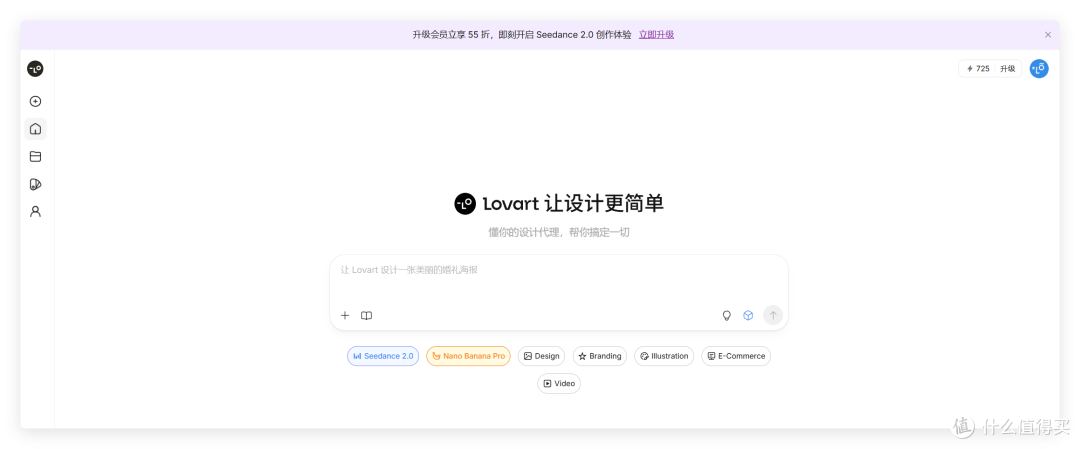The image size is (1080, 449).
Task: Click the plus attachment icon in prompt box
Action: (345, 315)
